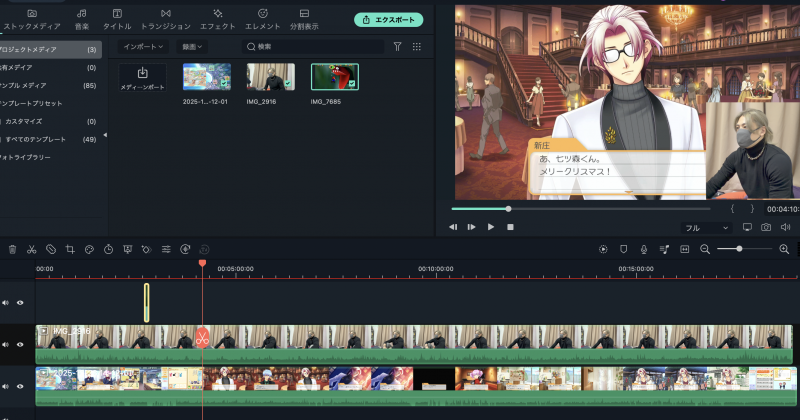Hide the bottom 2025 clip track with its eye icon
This screenshot has width=800, height=420.
click(20, 386)
